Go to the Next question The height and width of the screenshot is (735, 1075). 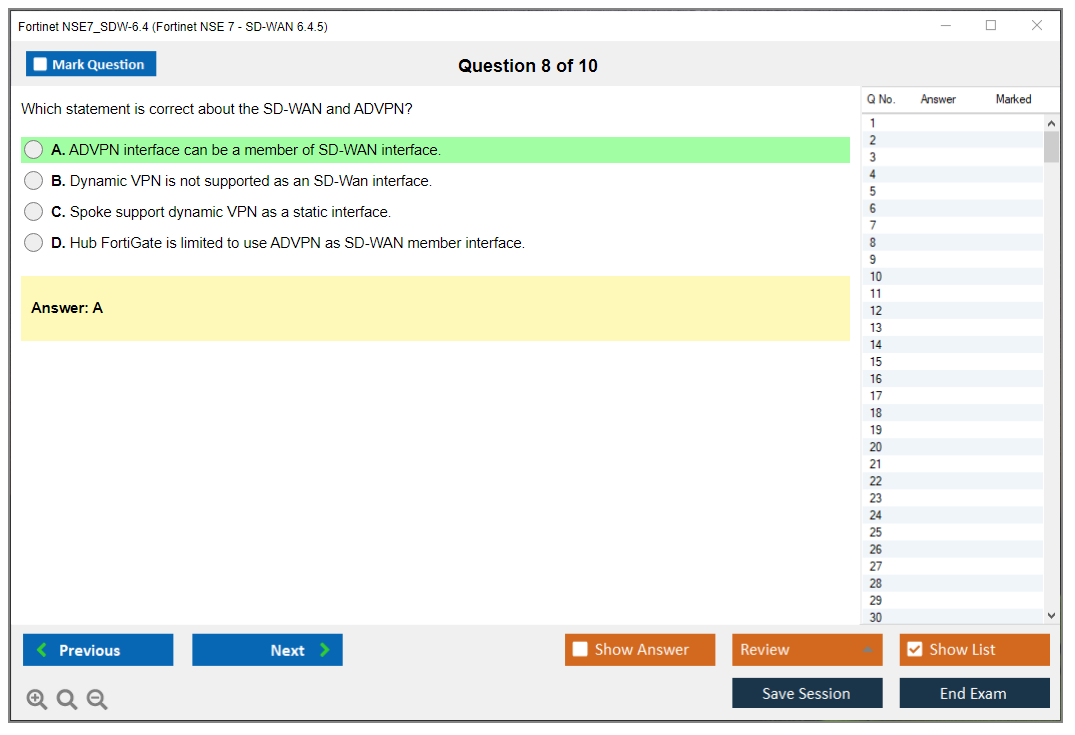click(267, 650)
